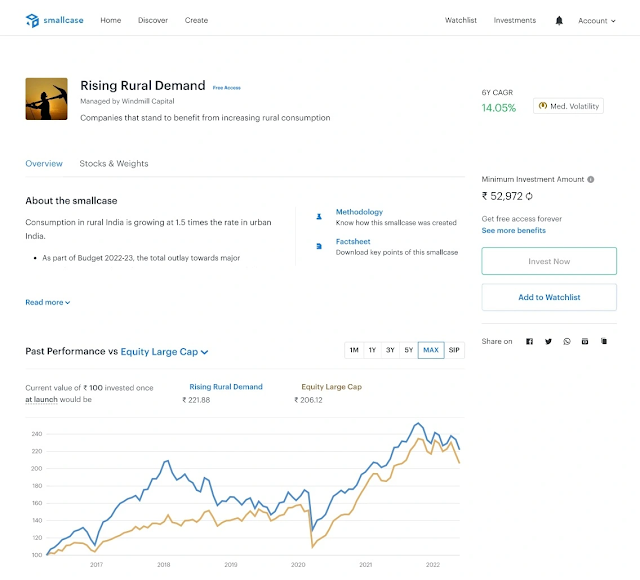
Task: Open the Discover menu item
Action: 153,20
